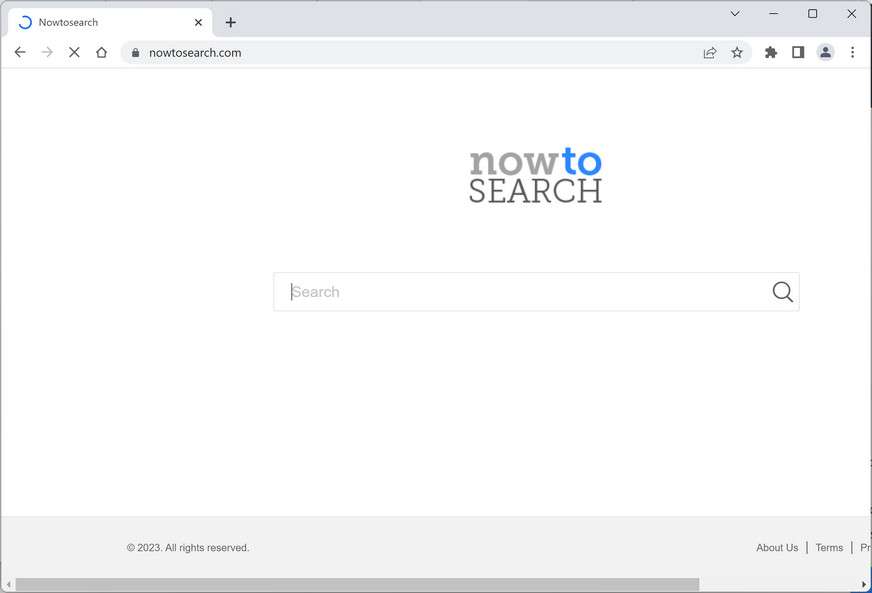Image resolution: width=872 pixels, height=593 pixels.
Task: Open the Terms footer link
Action: (829, 547)
